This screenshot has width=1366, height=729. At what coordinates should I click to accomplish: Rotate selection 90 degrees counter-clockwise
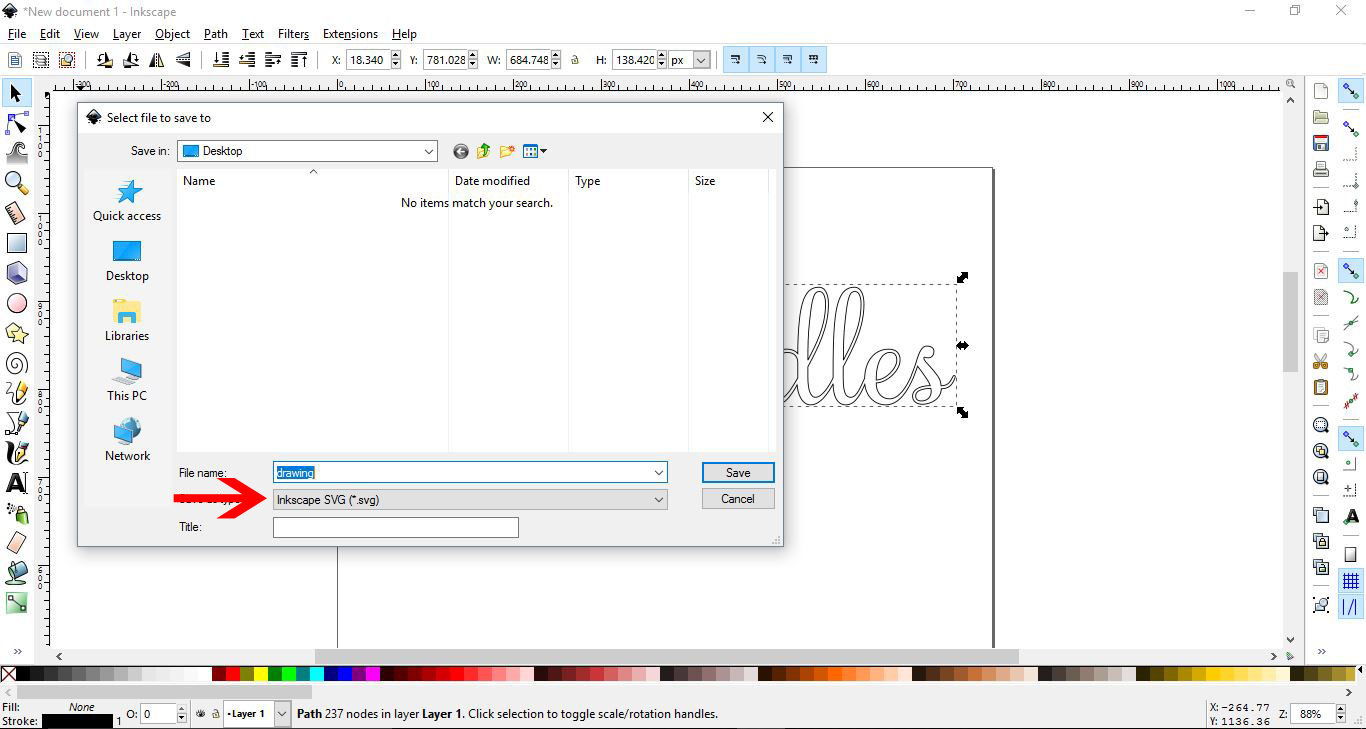click(x=105, y=60)
